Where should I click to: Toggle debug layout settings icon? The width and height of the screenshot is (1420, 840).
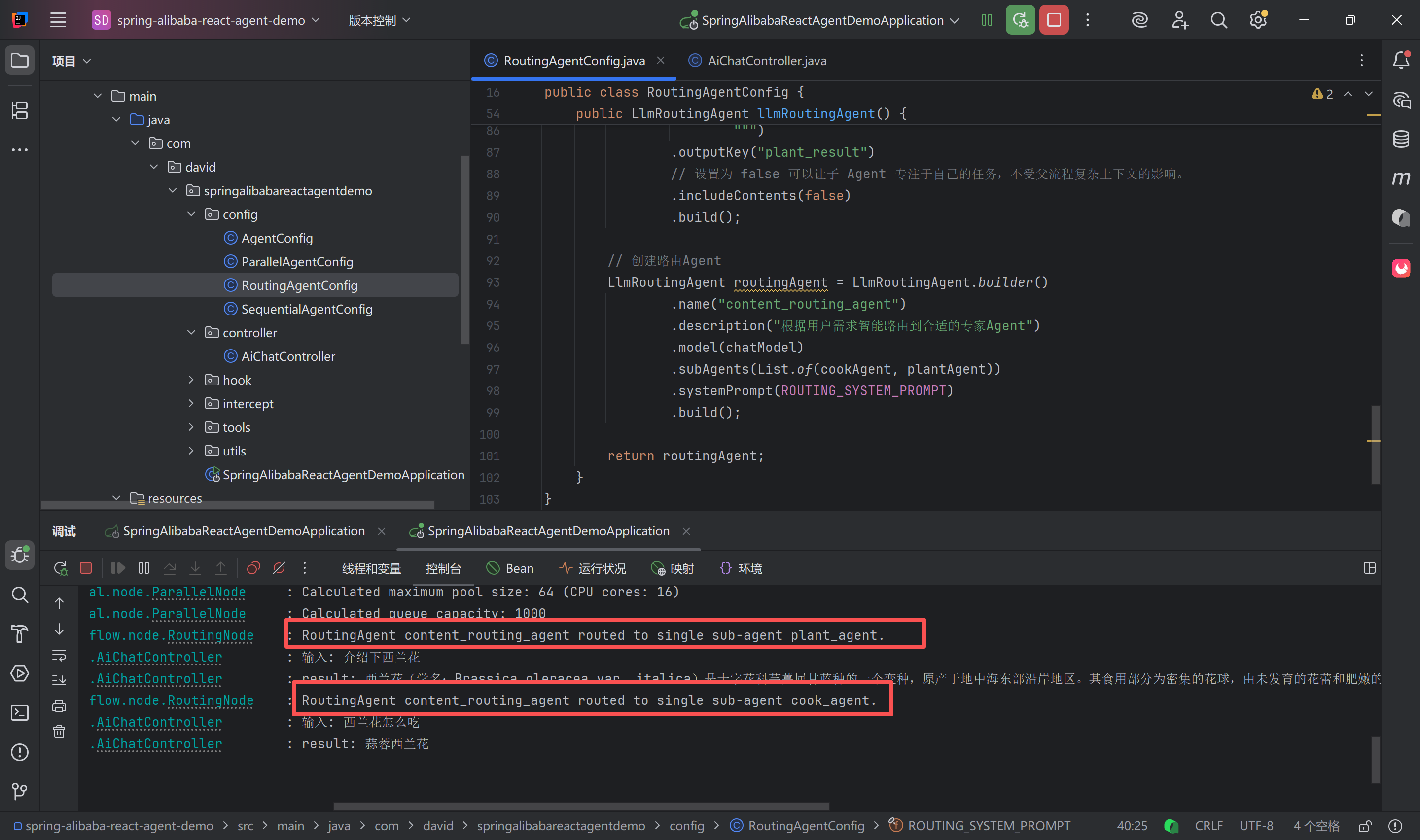tap(1369, 568)
